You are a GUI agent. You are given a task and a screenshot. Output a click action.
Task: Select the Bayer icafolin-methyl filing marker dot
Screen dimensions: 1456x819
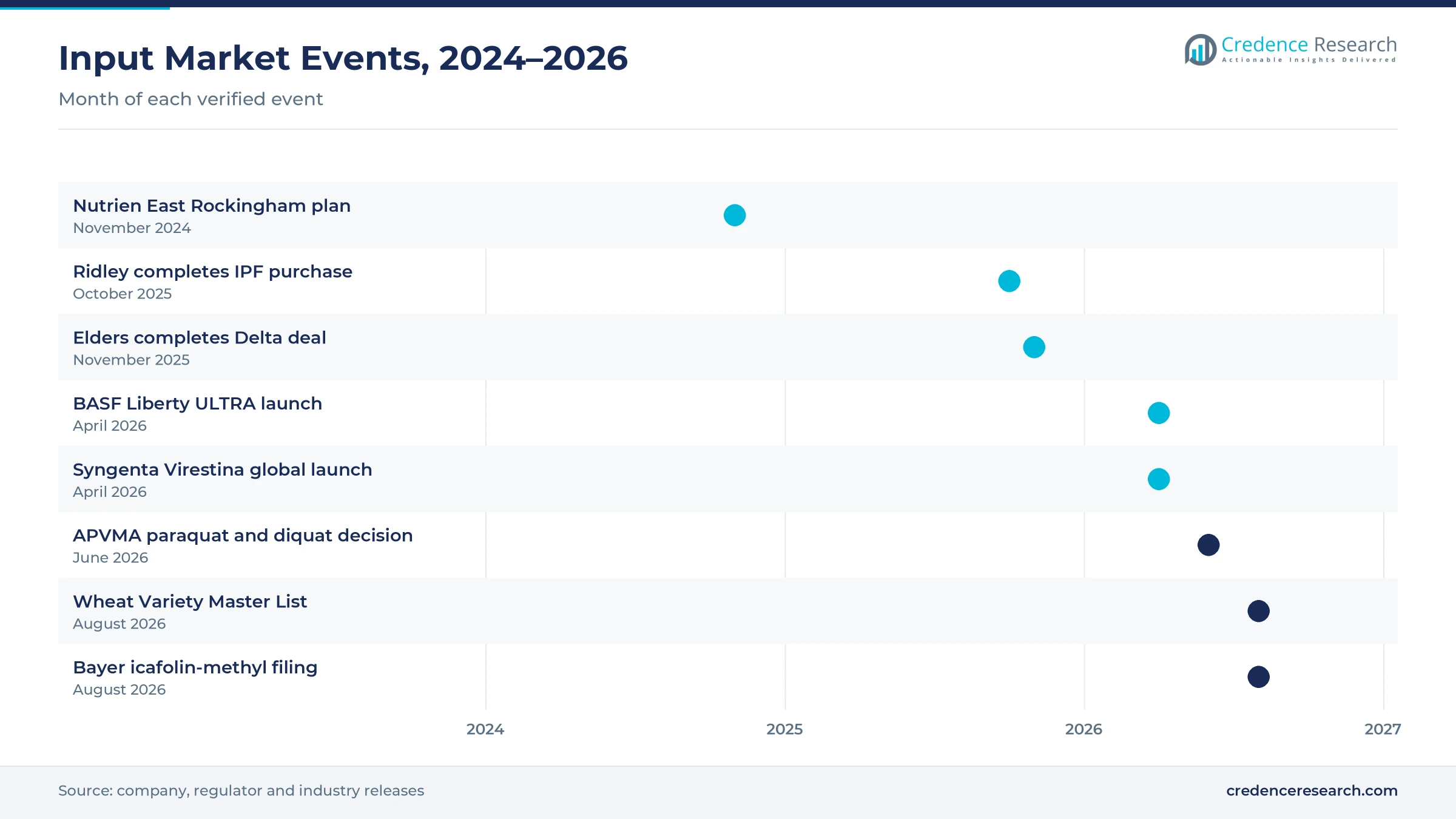1258,677
